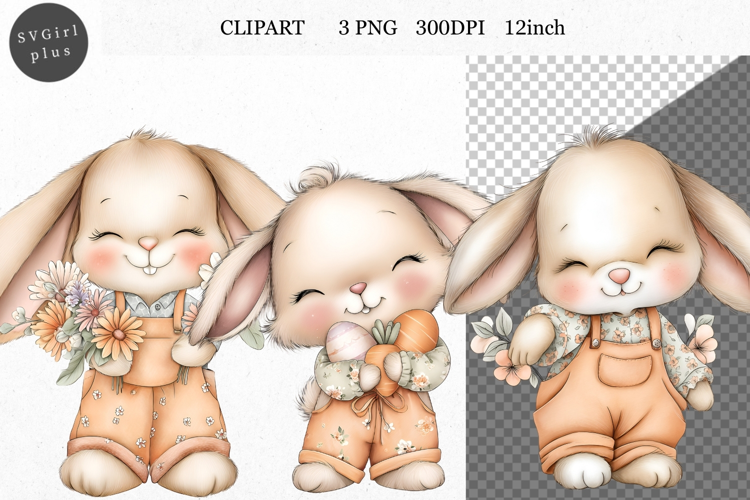The image size is (750, 500).
Task: Select the left bunny holding the daisy bouquet
Action: (x=145, y=300)
